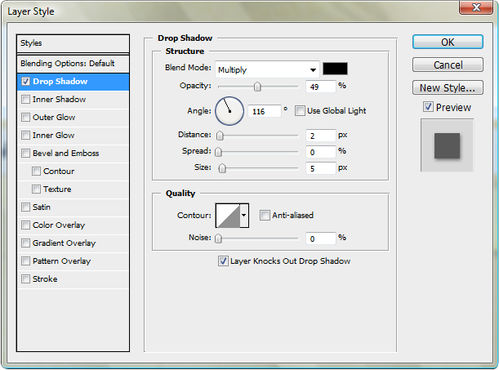This screenshot has width=499, height=370.
Task: Click the angle dial control
Action: coord(229,111)
